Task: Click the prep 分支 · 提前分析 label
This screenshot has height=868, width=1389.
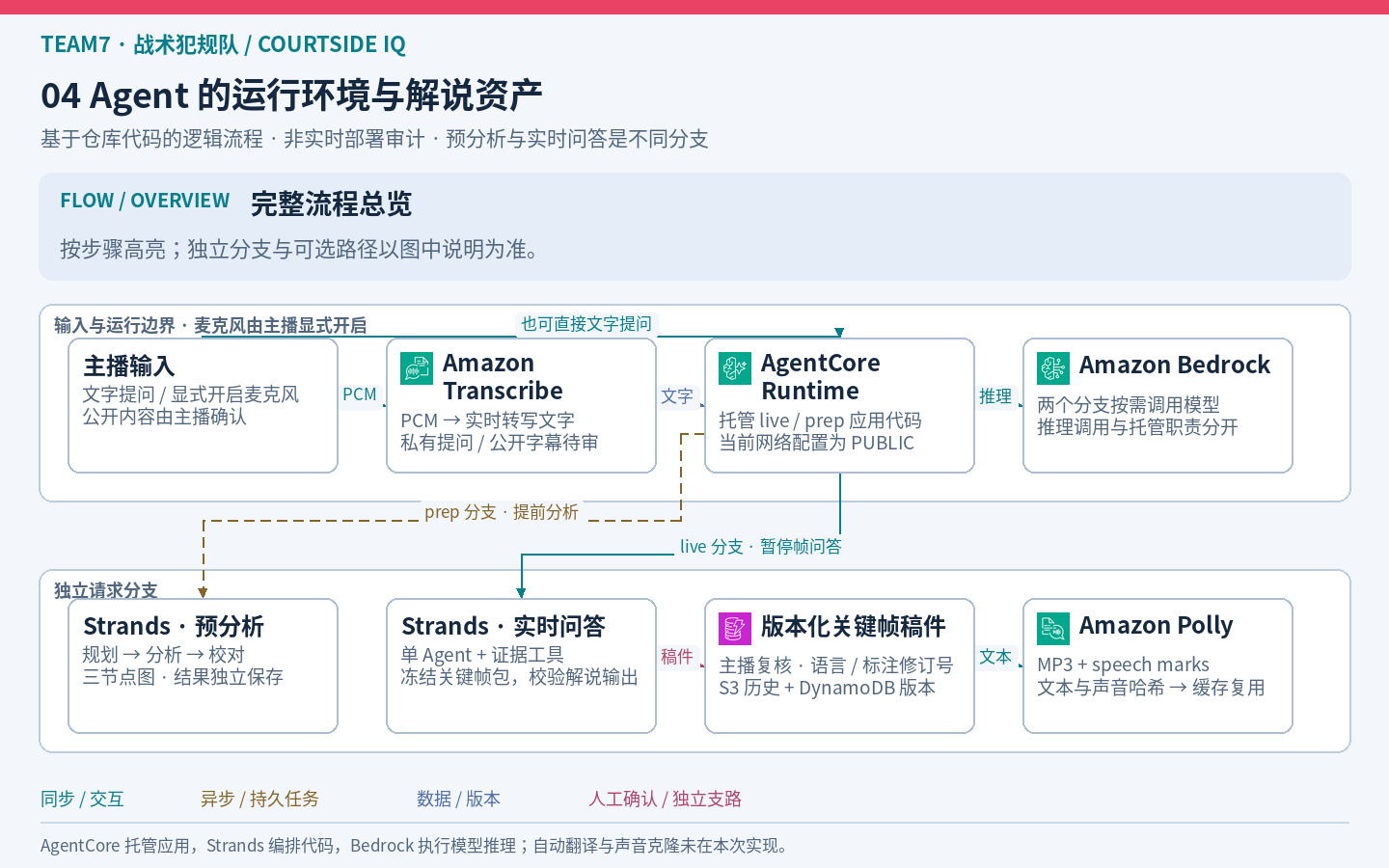Action: (x=502, y=512)
